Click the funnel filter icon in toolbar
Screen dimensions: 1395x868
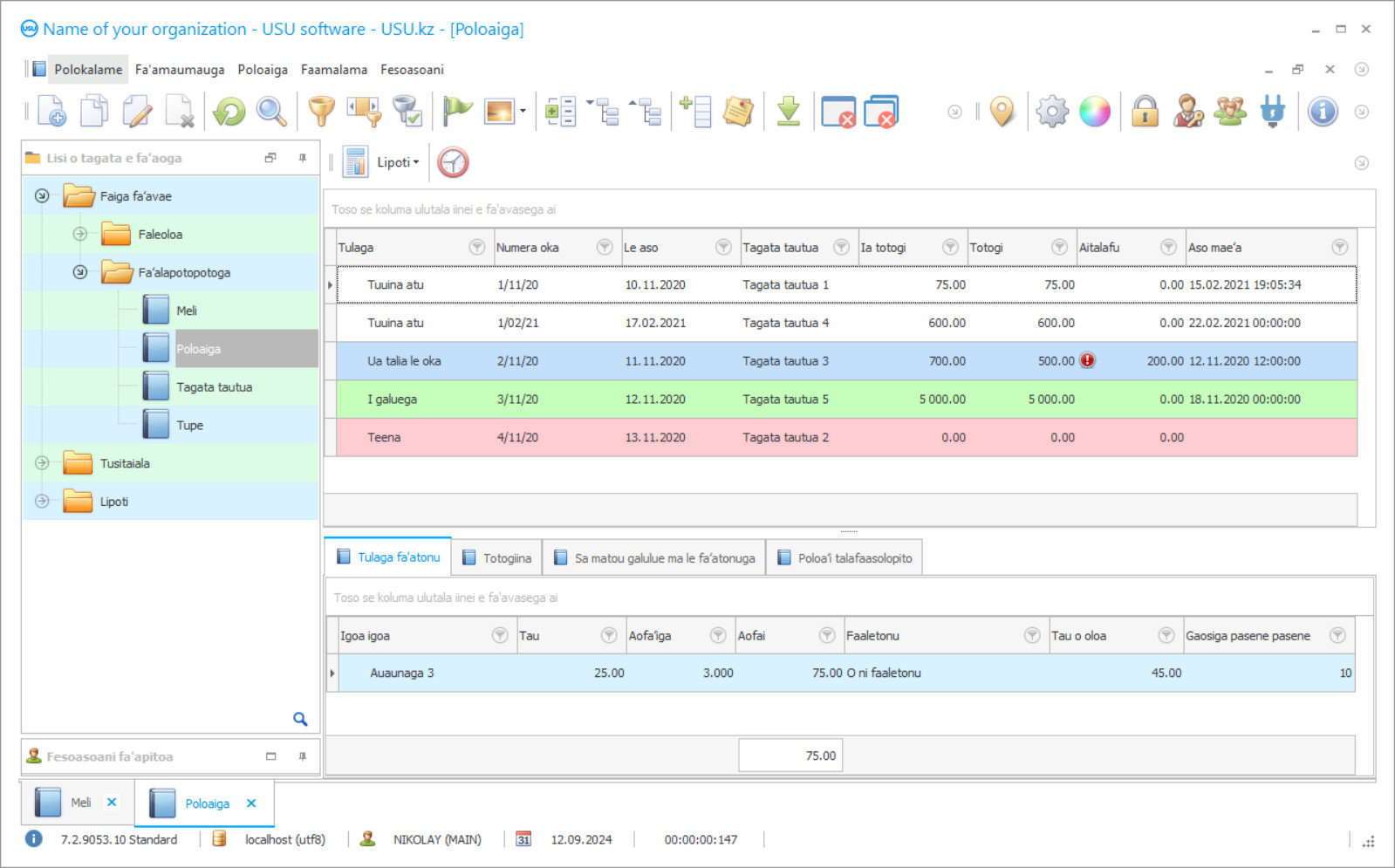(322, 112)
